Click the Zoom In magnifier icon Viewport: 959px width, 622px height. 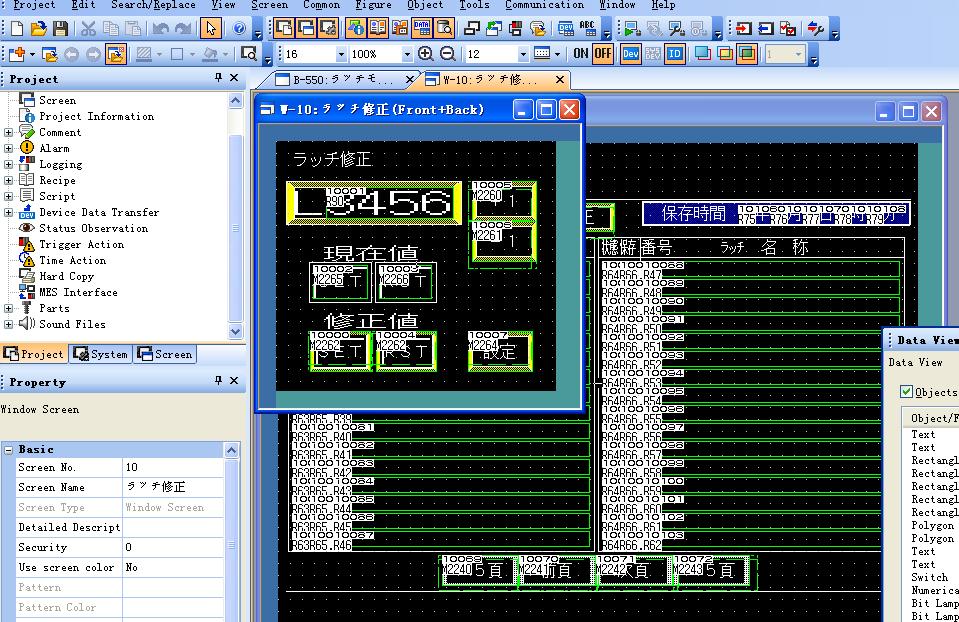[x=426, y=54]
